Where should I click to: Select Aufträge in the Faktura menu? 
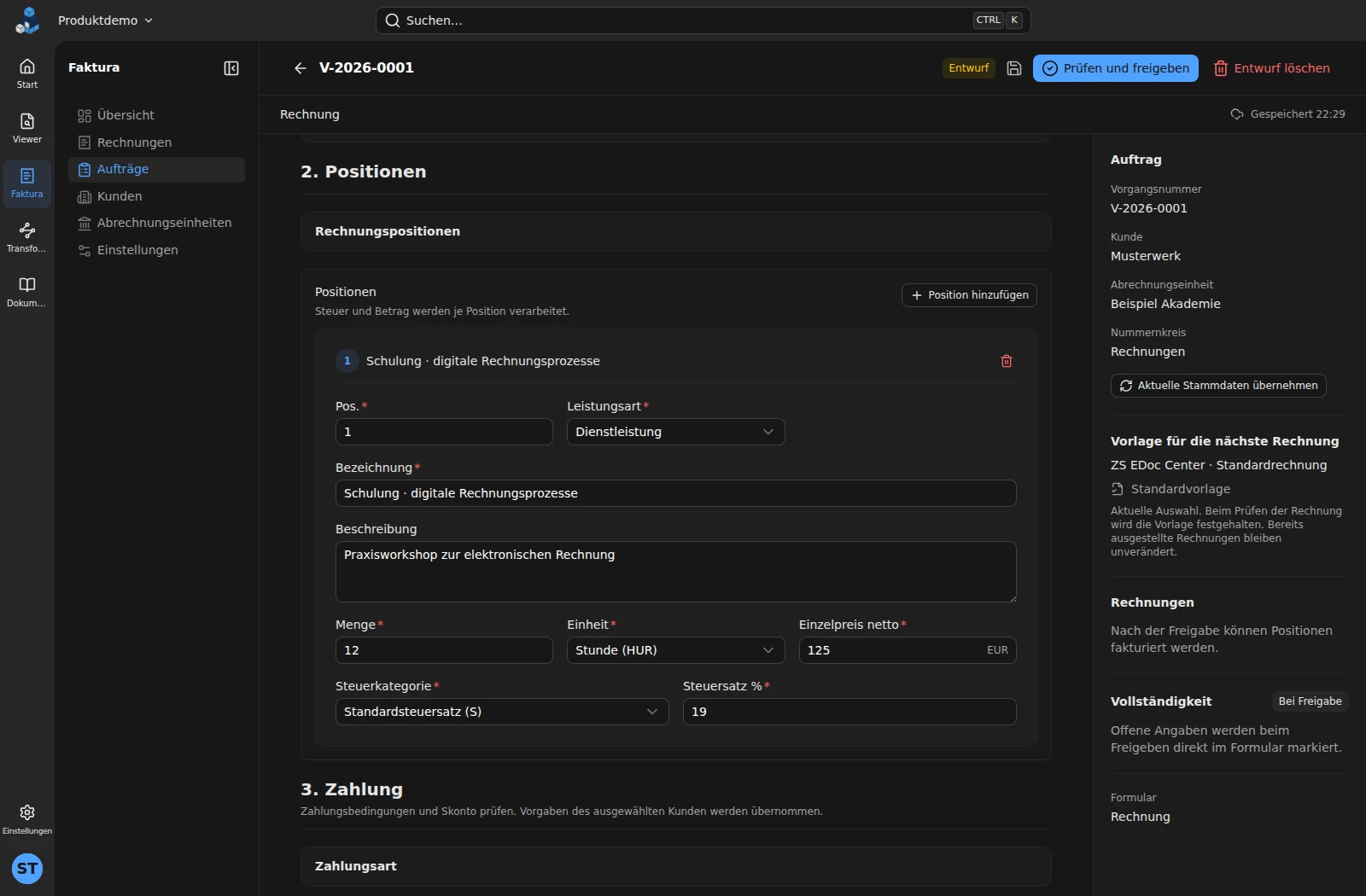click(156, 169)
